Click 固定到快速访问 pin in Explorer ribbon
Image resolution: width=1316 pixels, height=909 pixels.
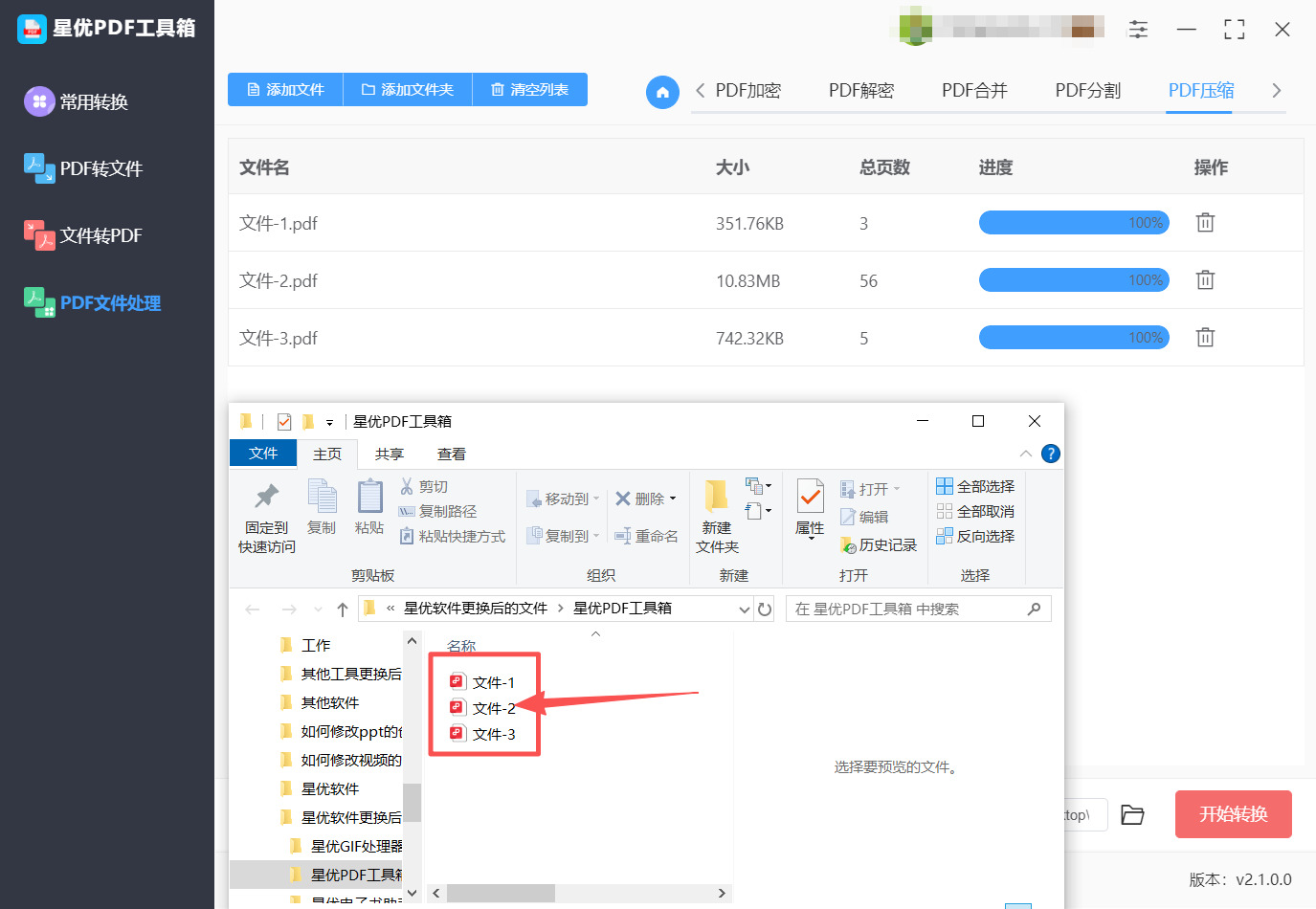(x=267, y=517)
